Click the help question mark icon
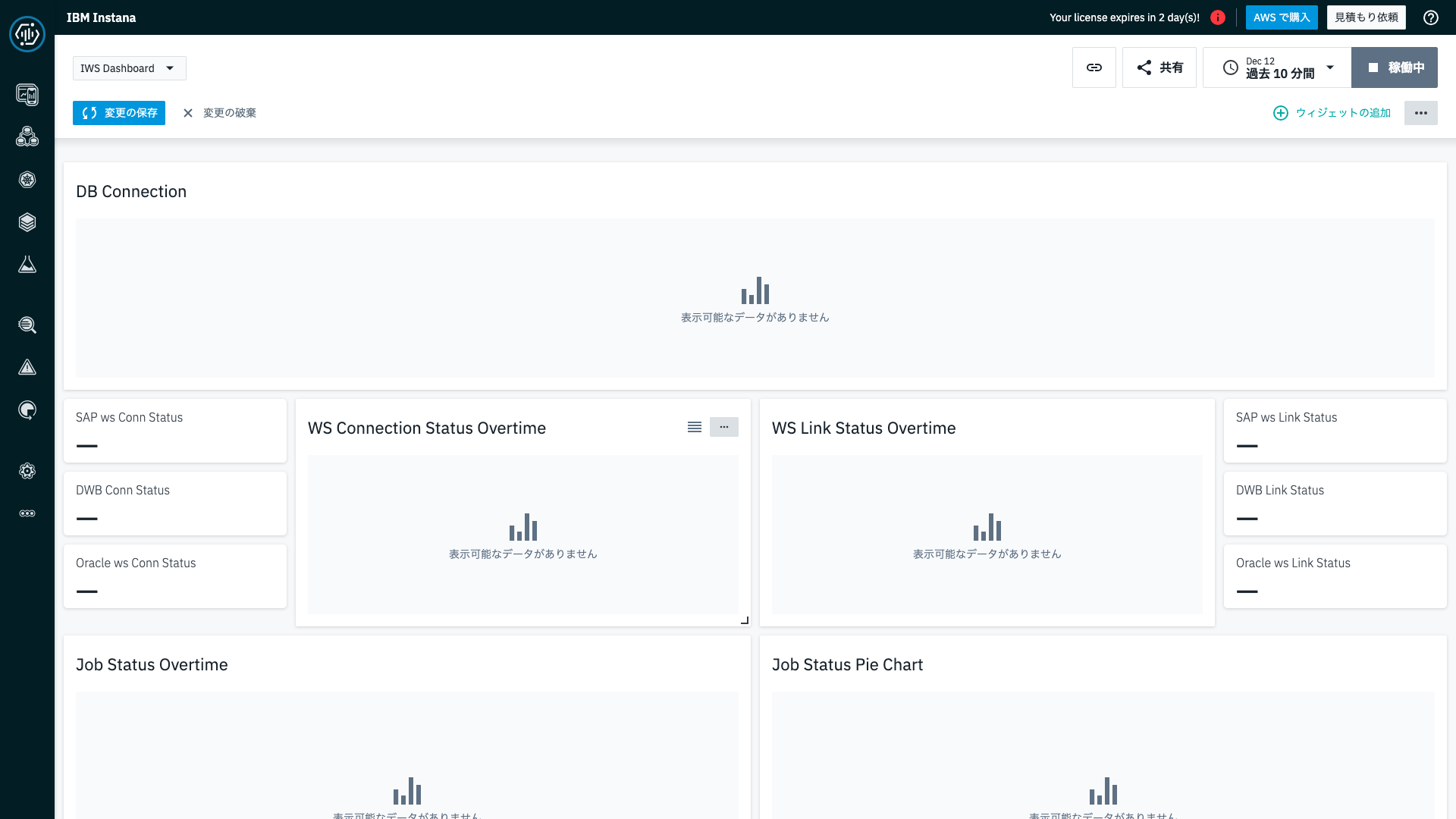Image resolution: width=1456 pixels, height=819 pixels. [1431, 17]
